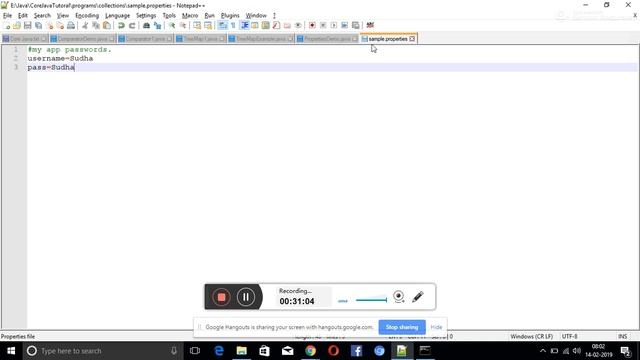Expand the system tray hidden icons

(543, 351)
